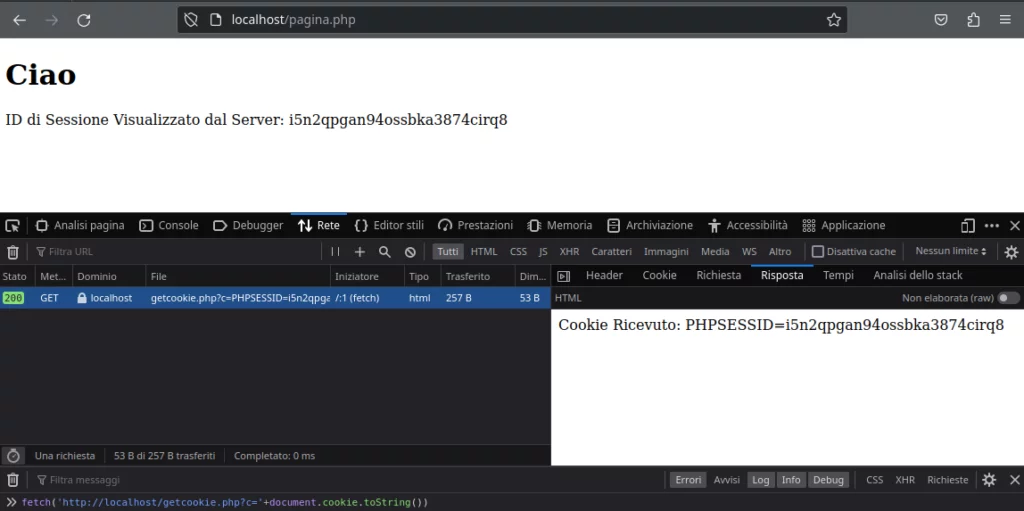Open the request blocking icon
Image resolution: width=1024 pixels, height=511 pixels.
(x=410, y=252)
